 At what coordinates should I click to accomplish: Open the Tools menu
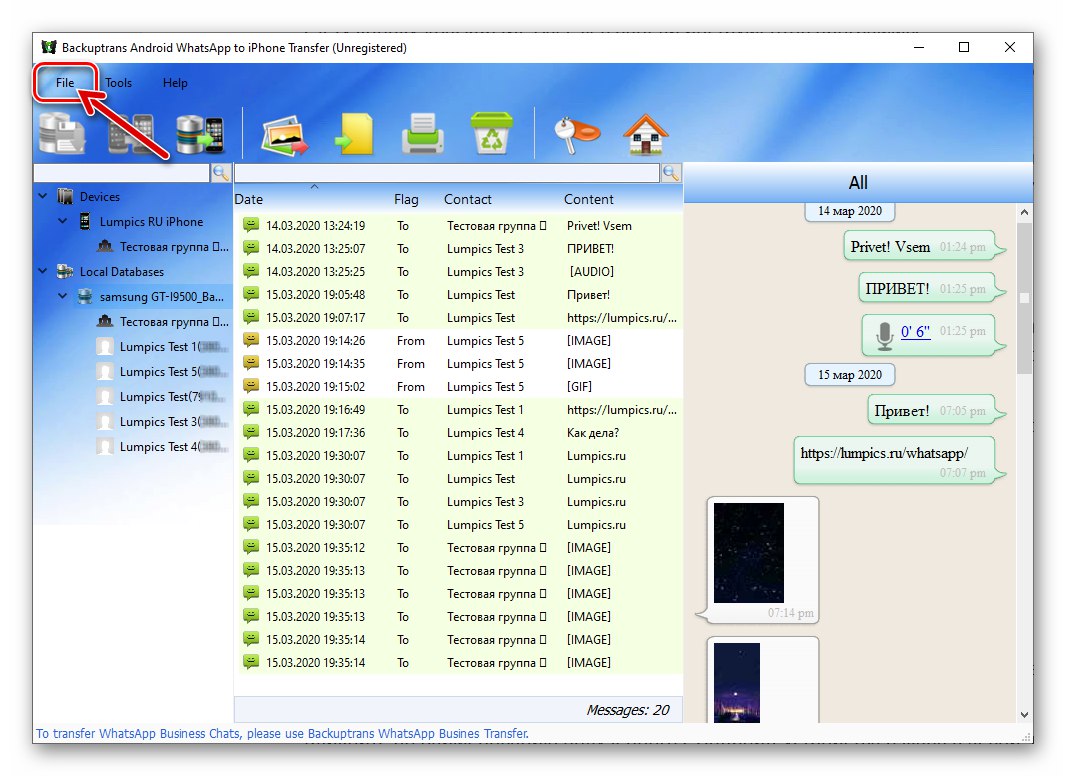click(x=118, y=82)
